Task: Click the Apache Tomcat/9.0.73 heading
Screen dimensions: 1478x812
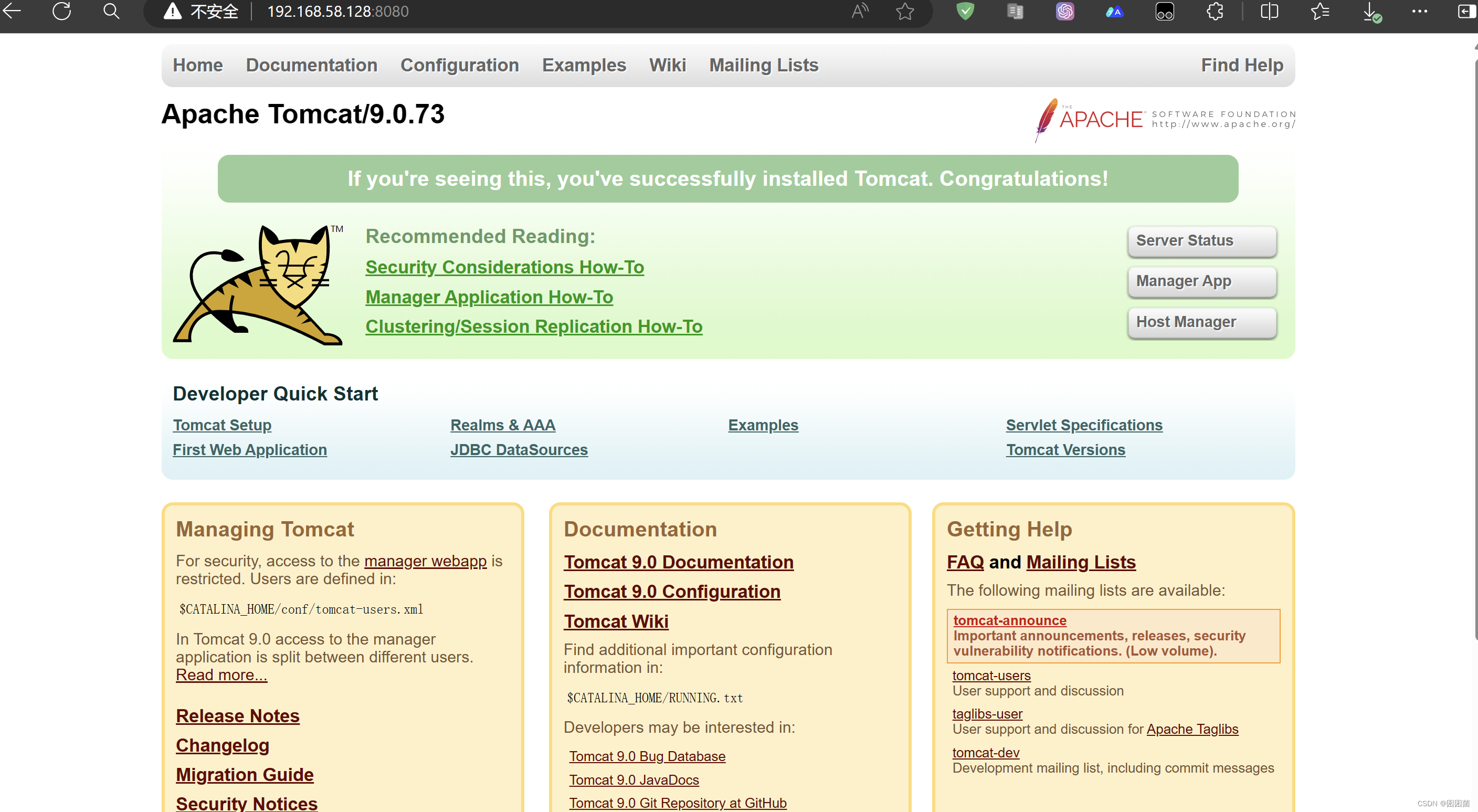Action: (x=303, y=113)
